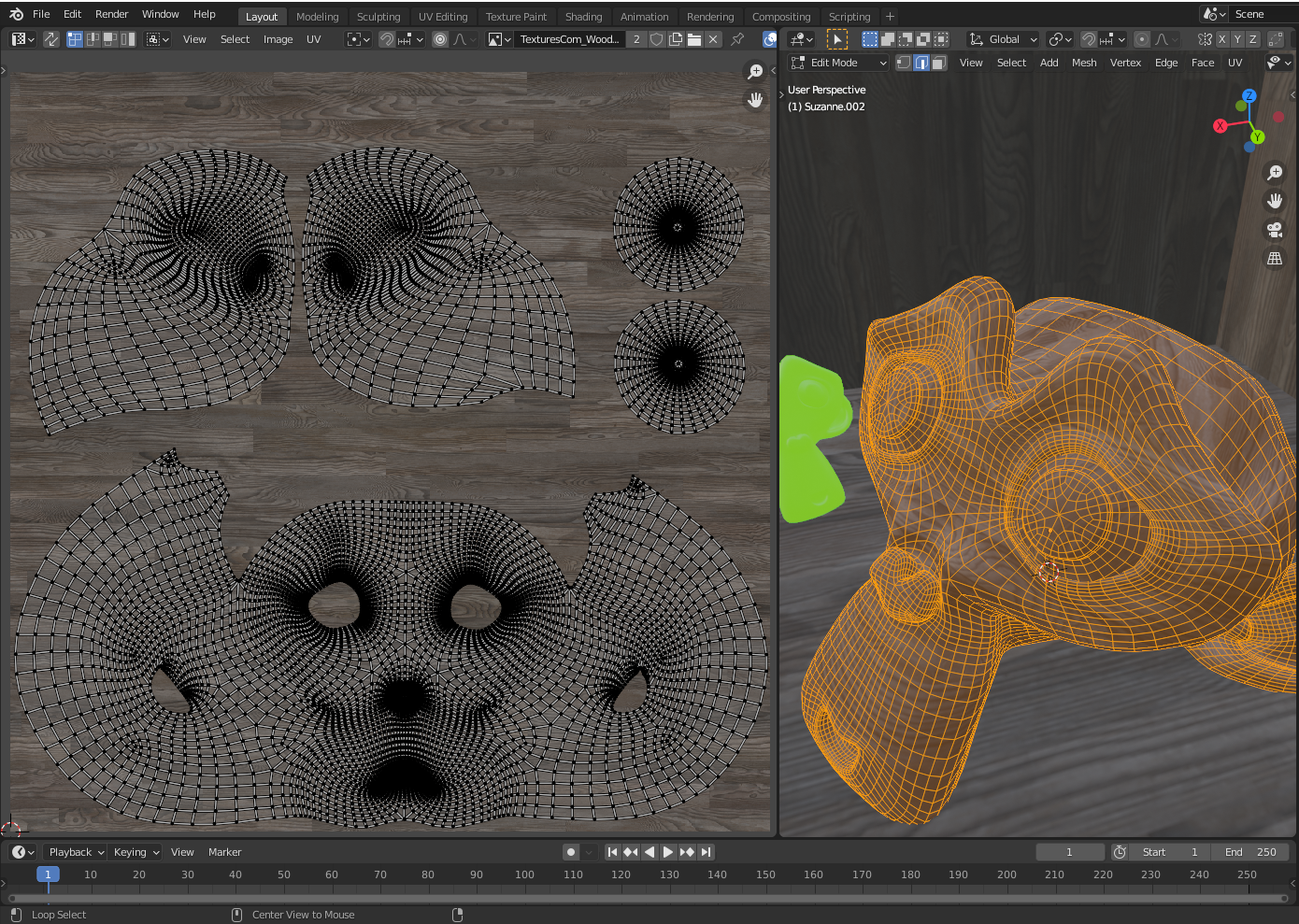Expand the Global transform orientation dropdown
This screenshot has height=924, width=1299.
click(1003, 39)
